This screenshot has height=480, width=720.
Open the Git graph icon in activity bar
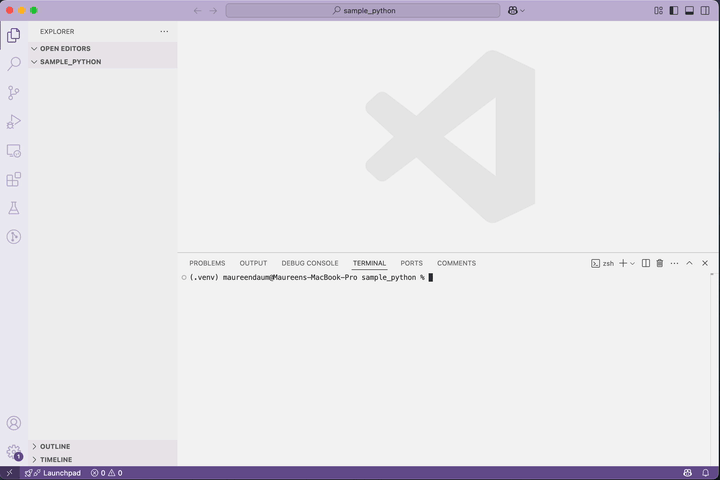[14, 237]
